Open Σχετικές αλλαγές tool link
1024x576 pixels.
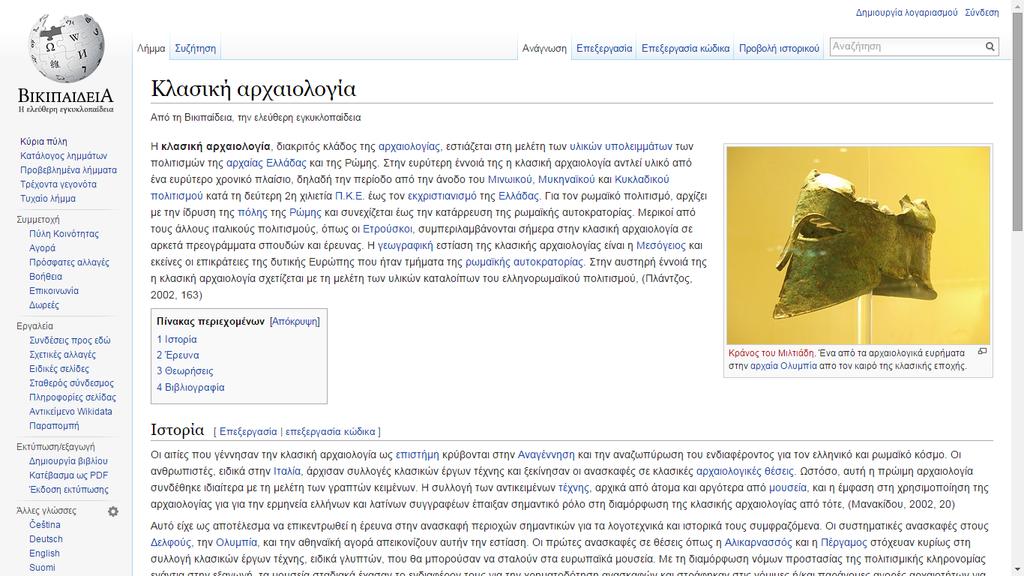coord(63,355)
